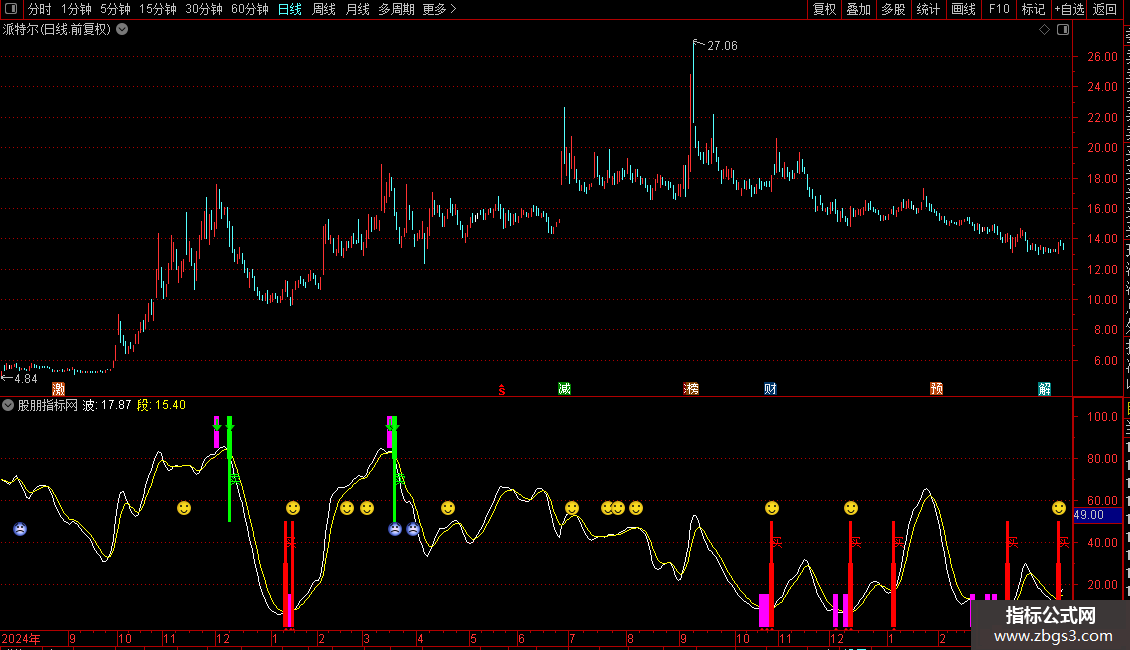Click the 画线 drawing tools button

click(x=963, y=9)
